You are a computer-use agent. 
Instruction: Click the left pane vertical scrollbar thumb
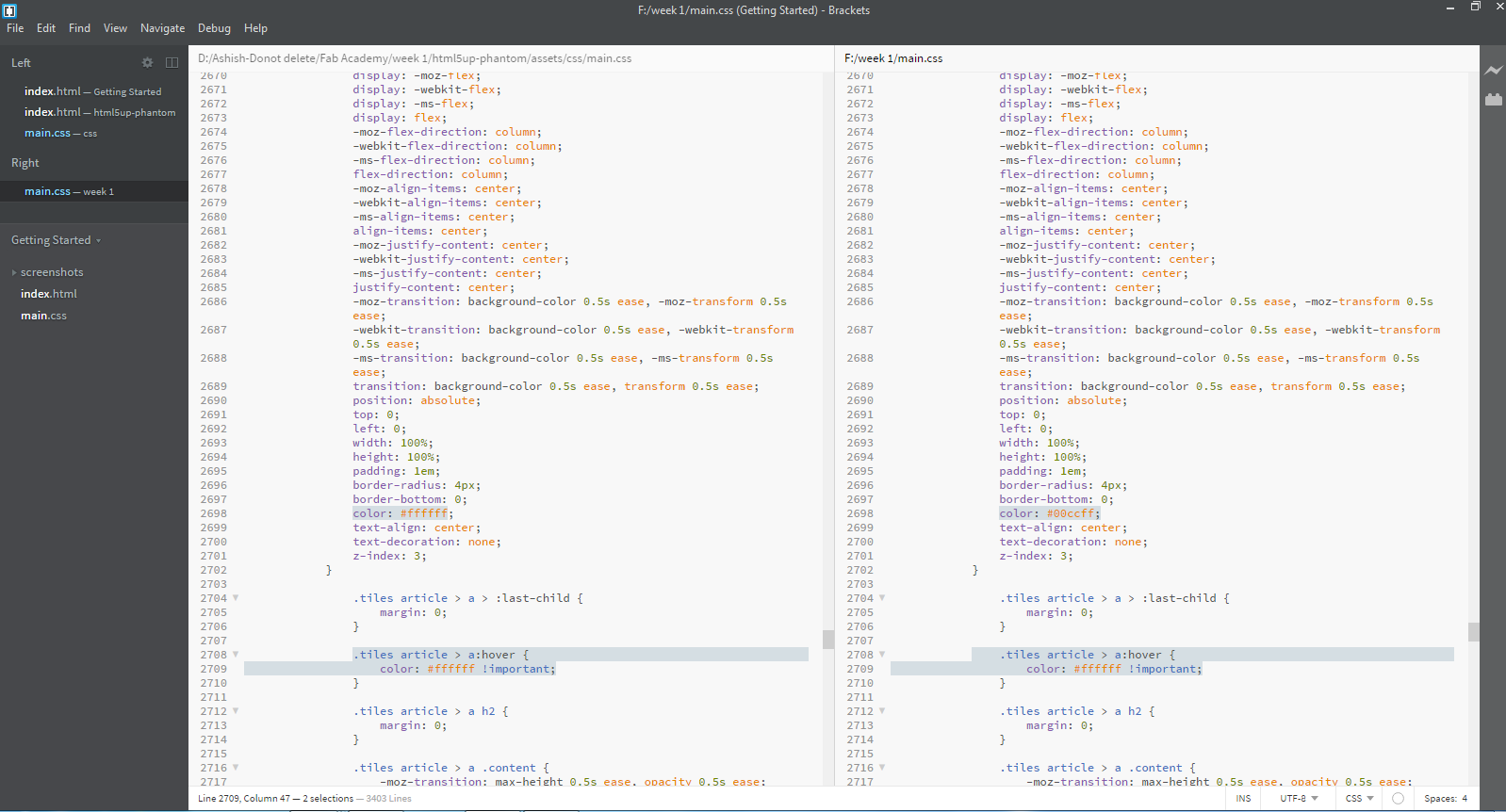[x=828, y=639]
